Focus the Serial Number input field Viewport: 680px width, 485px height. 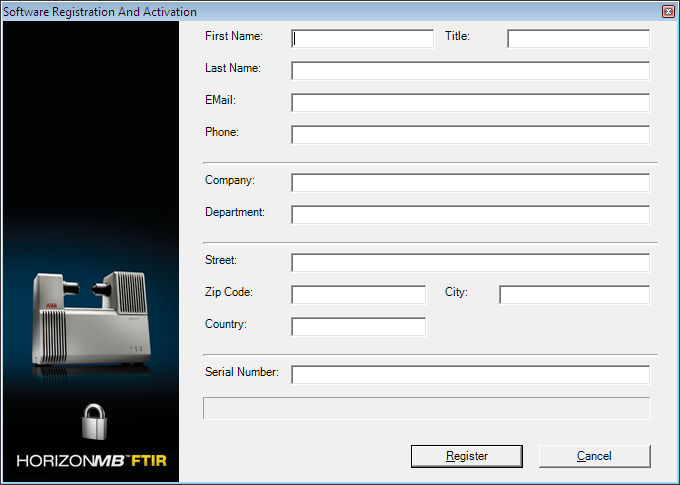point(470,375)
